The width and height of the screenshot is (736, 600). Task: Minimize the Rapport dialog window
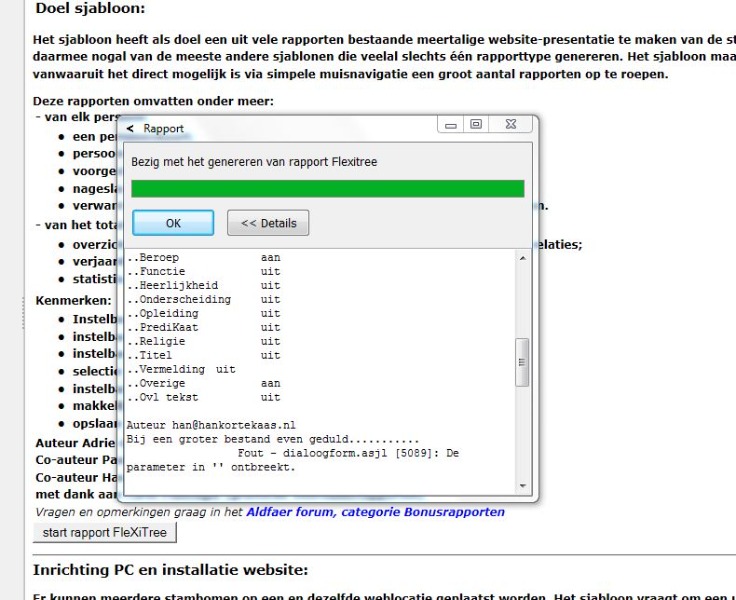click(451, 125)
